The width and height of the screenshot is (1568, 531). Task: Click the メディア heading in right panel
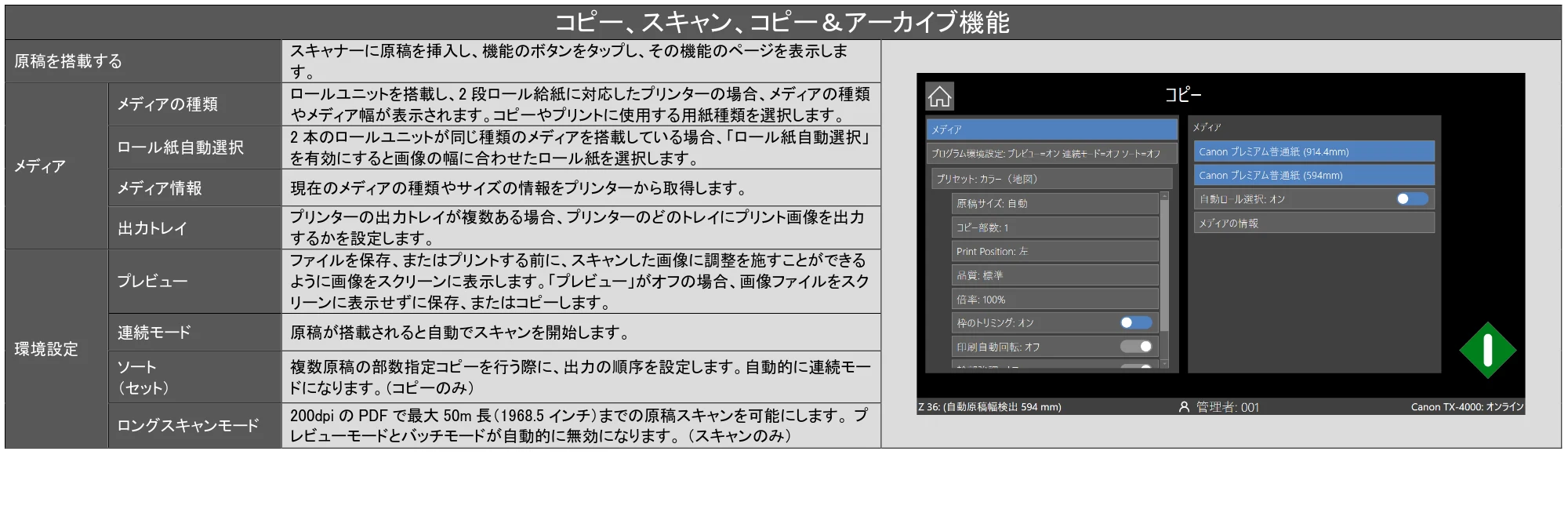pos(1207,127)
